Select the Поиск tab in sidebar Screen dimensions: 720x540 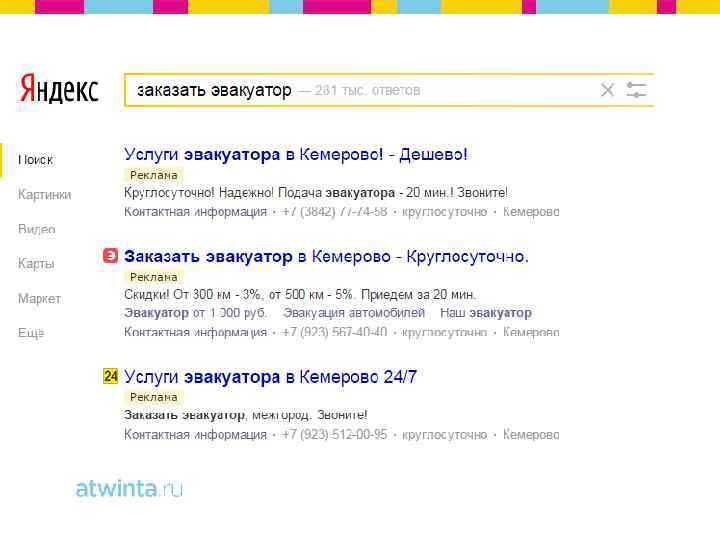pos(36,160)
